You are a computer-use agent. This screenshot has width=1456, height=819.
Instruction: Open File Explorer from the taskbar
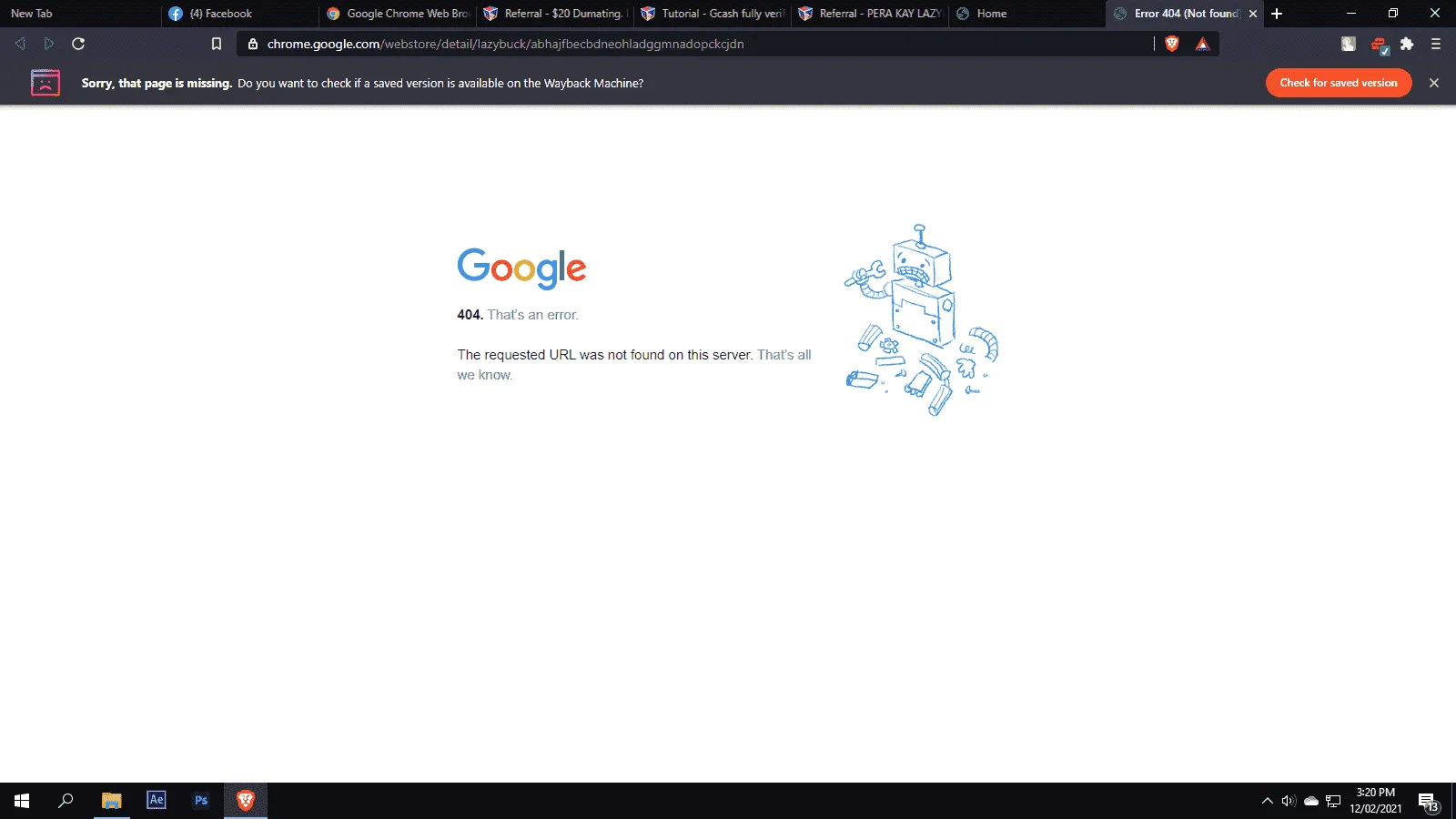pos(111,801)
